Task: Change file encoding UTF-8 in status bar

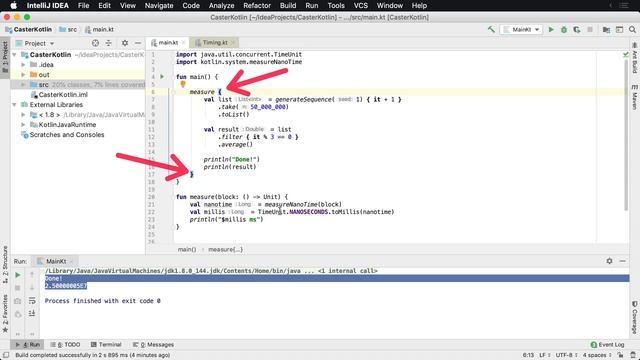Action: [x=566, y=355]
